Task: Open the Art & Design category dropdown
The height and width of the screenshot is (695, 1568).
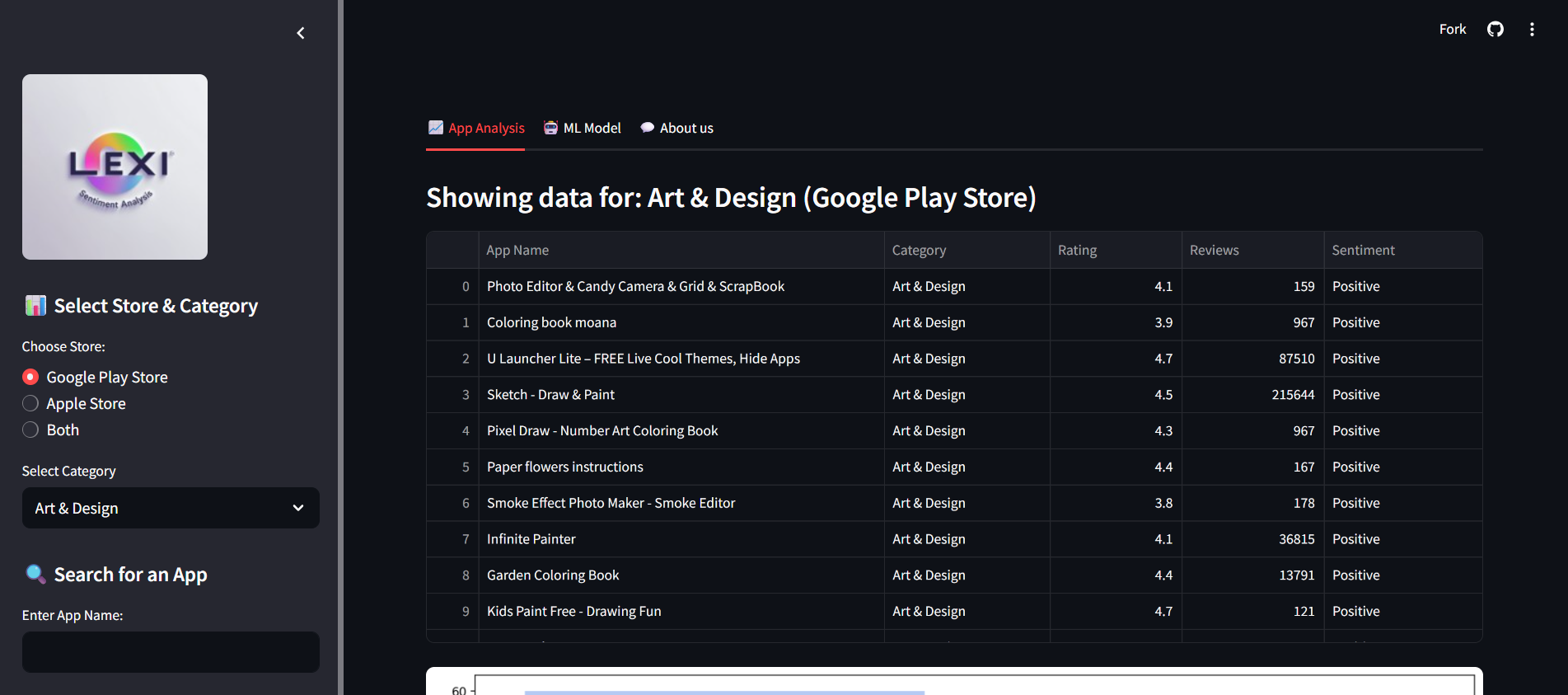Action: 157,508
